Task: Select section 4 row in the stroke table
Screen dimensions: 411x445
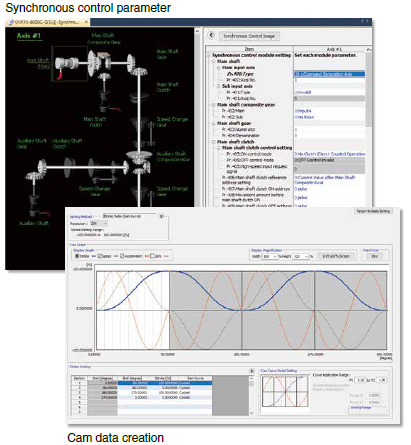Action: tap(142, 397)
